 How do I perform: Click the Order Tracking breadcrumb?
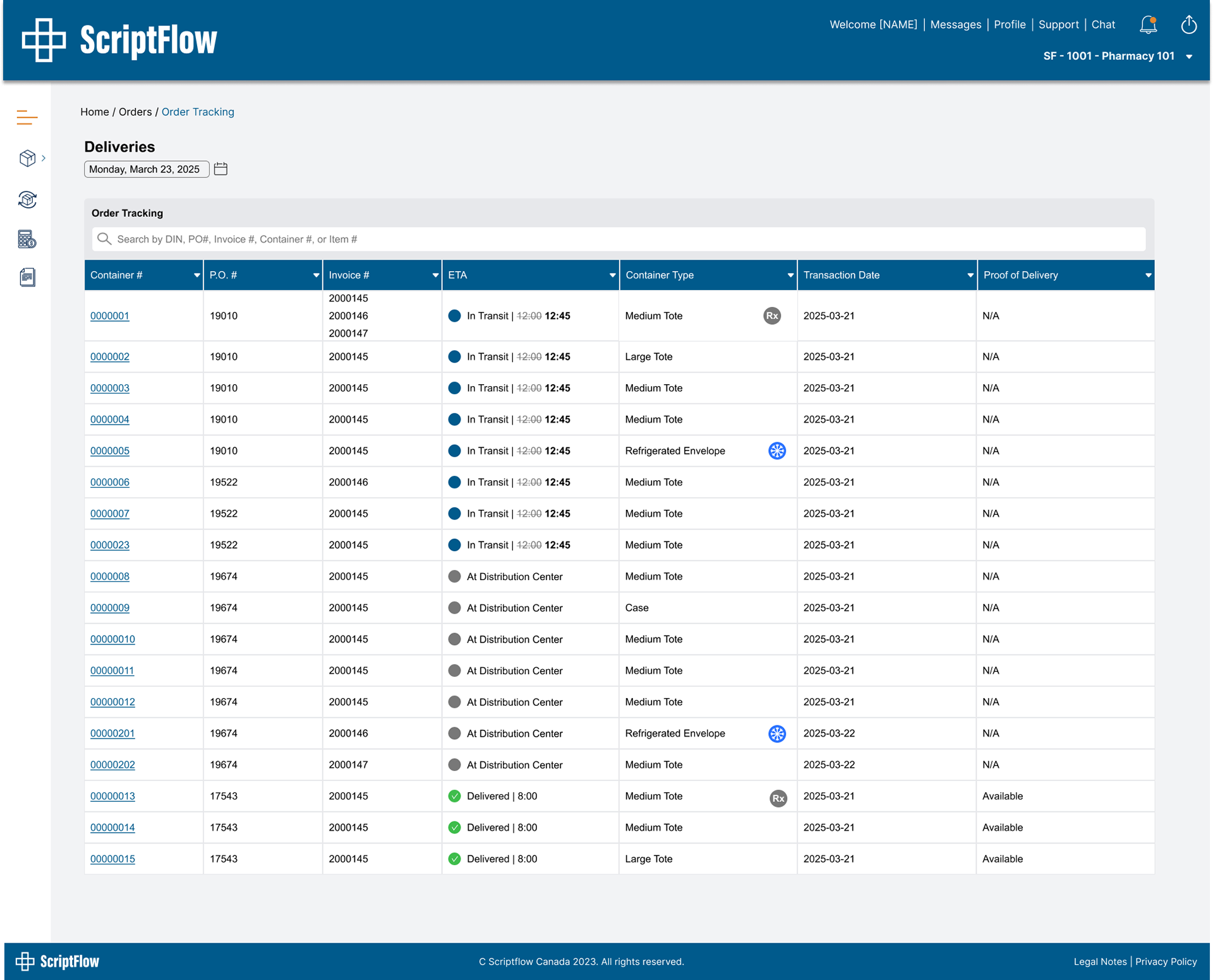click(198, 112)
